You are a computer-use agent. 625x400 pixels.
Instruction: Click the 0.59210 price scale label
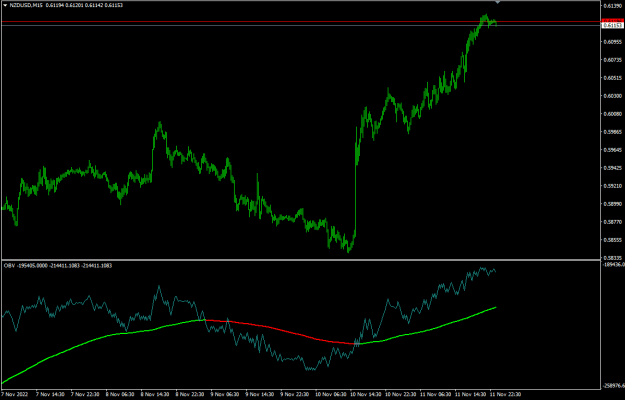point(613,186)
